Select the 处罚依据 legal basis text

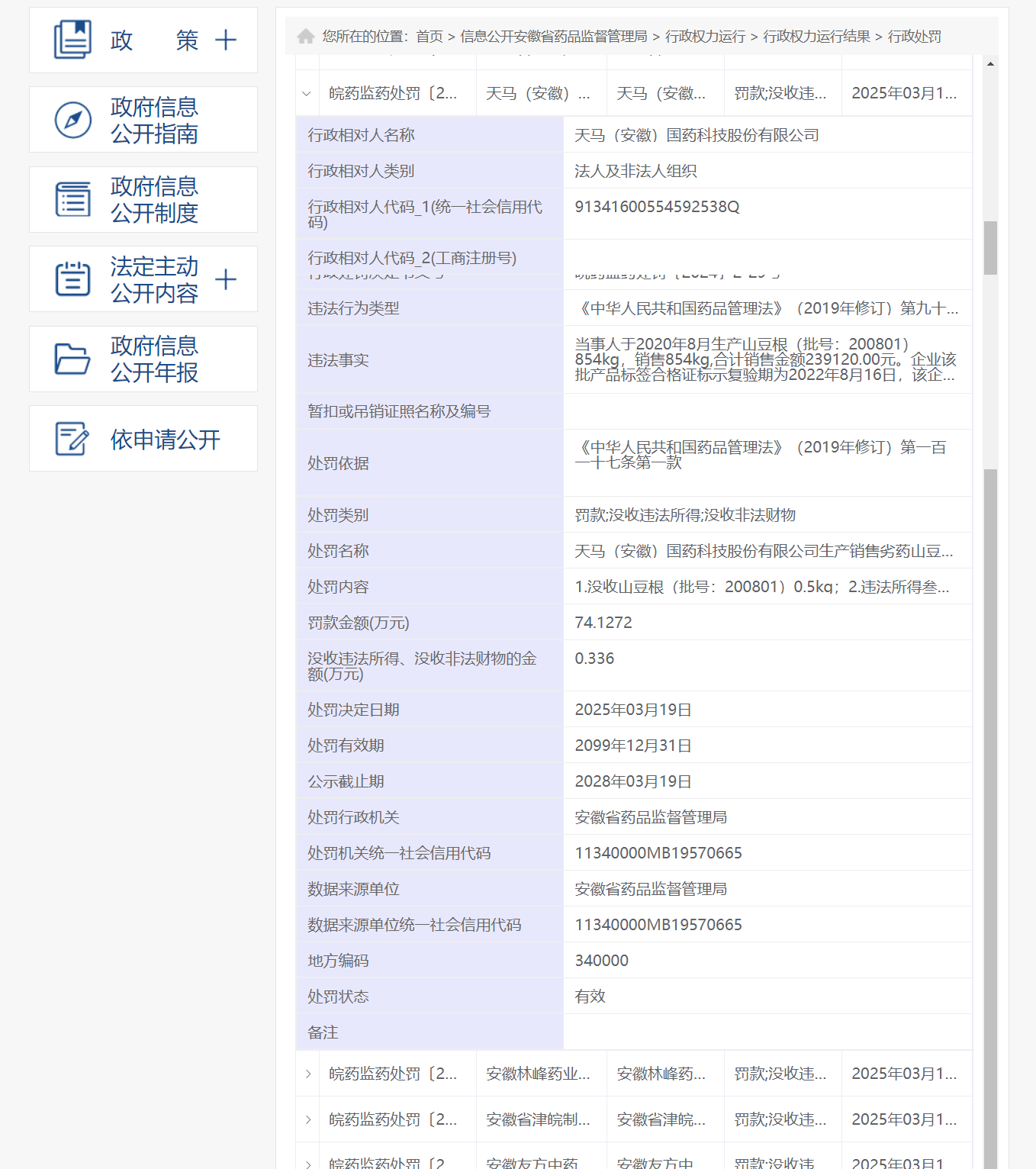tap(761, 455)
